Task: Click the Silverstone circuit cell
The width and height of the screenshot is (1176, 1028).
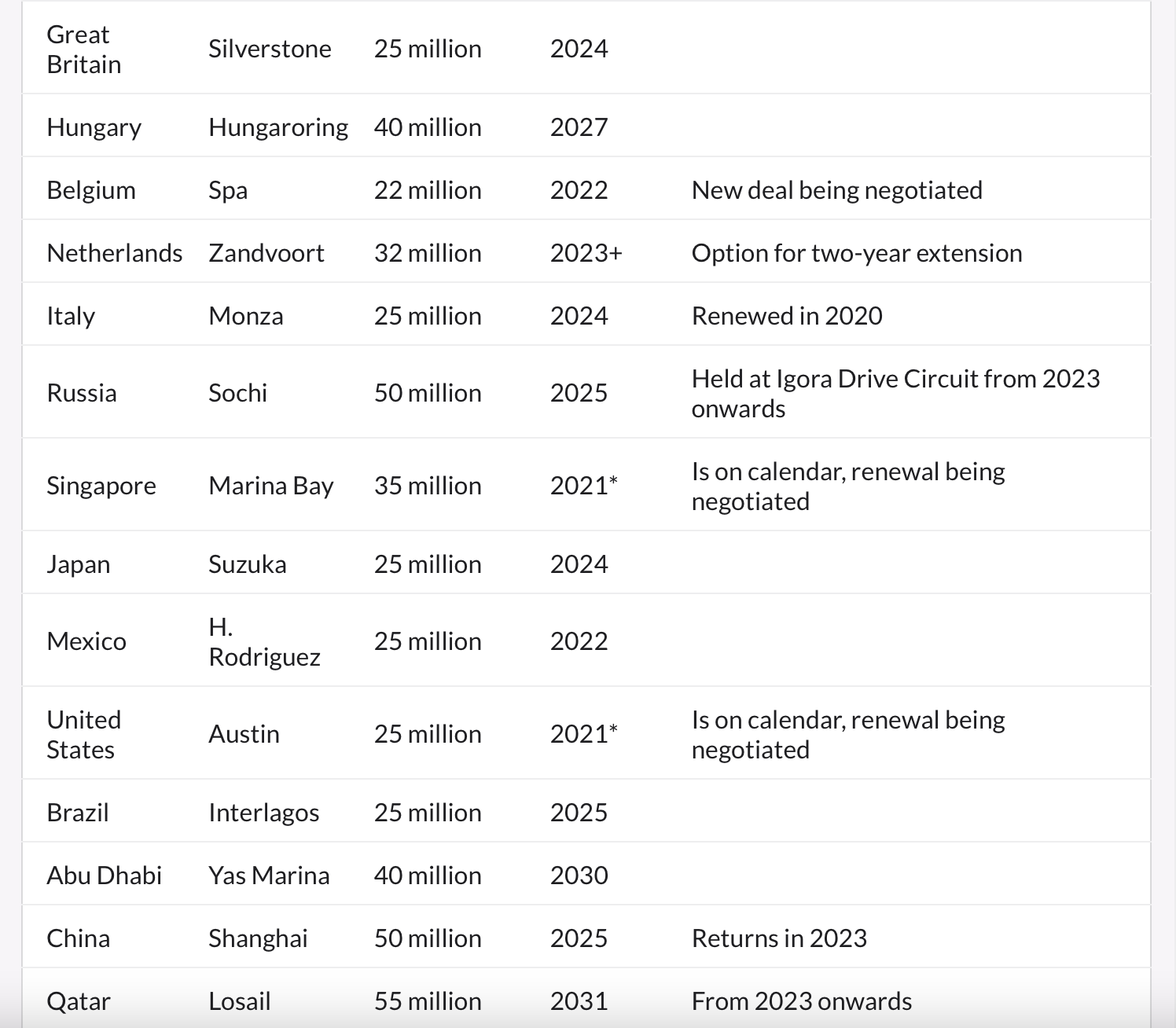Action: tap(270, 49)
